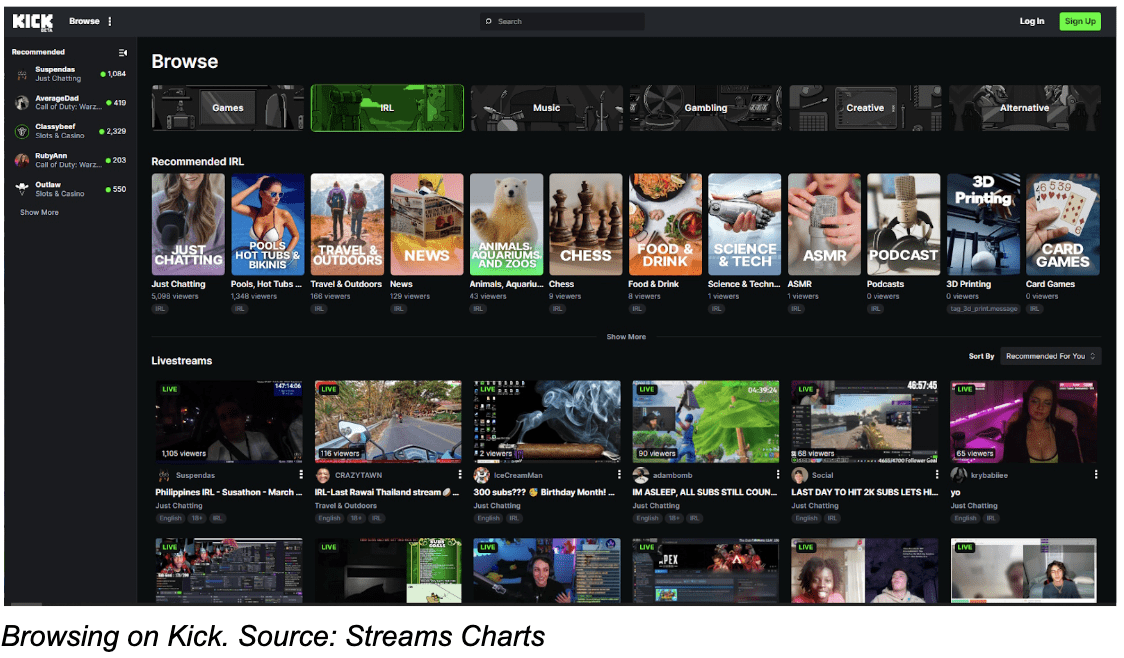1124x658 pixels.
Task: Expand sidebar channels with Show More
Action: (x=39, y=213)
